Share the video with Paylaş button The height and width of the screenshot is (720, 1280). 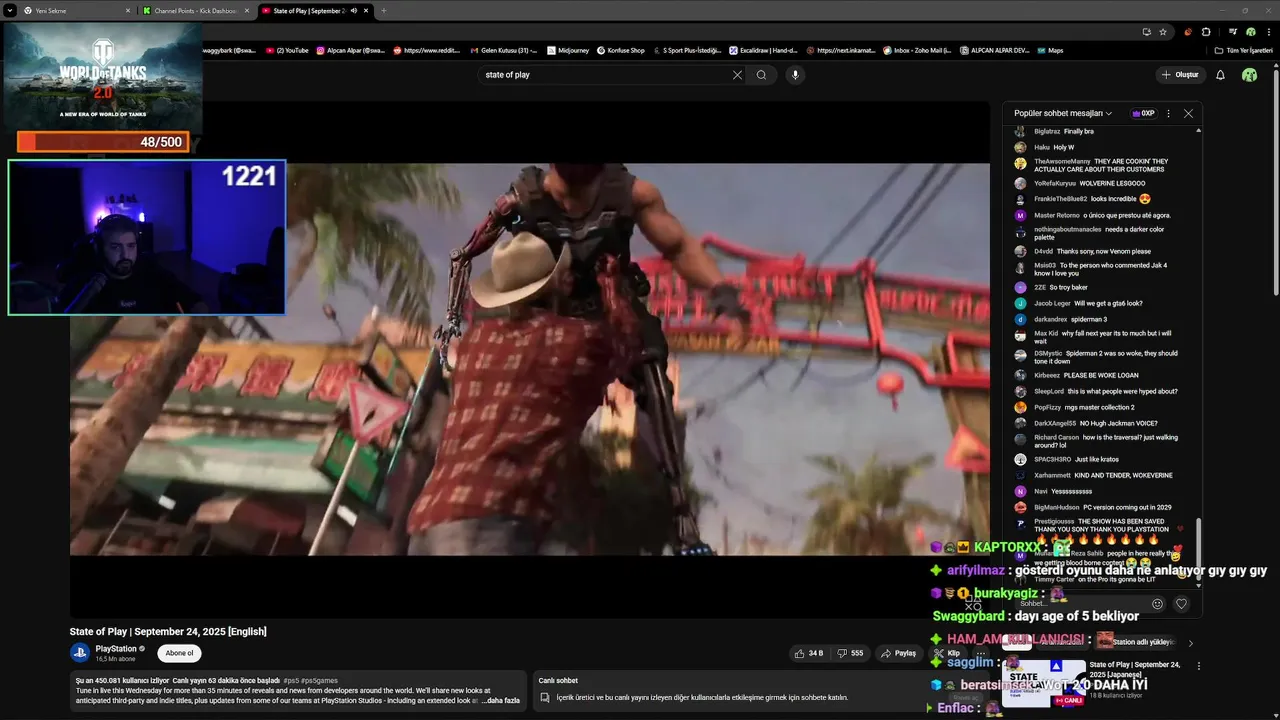point(898,653)
